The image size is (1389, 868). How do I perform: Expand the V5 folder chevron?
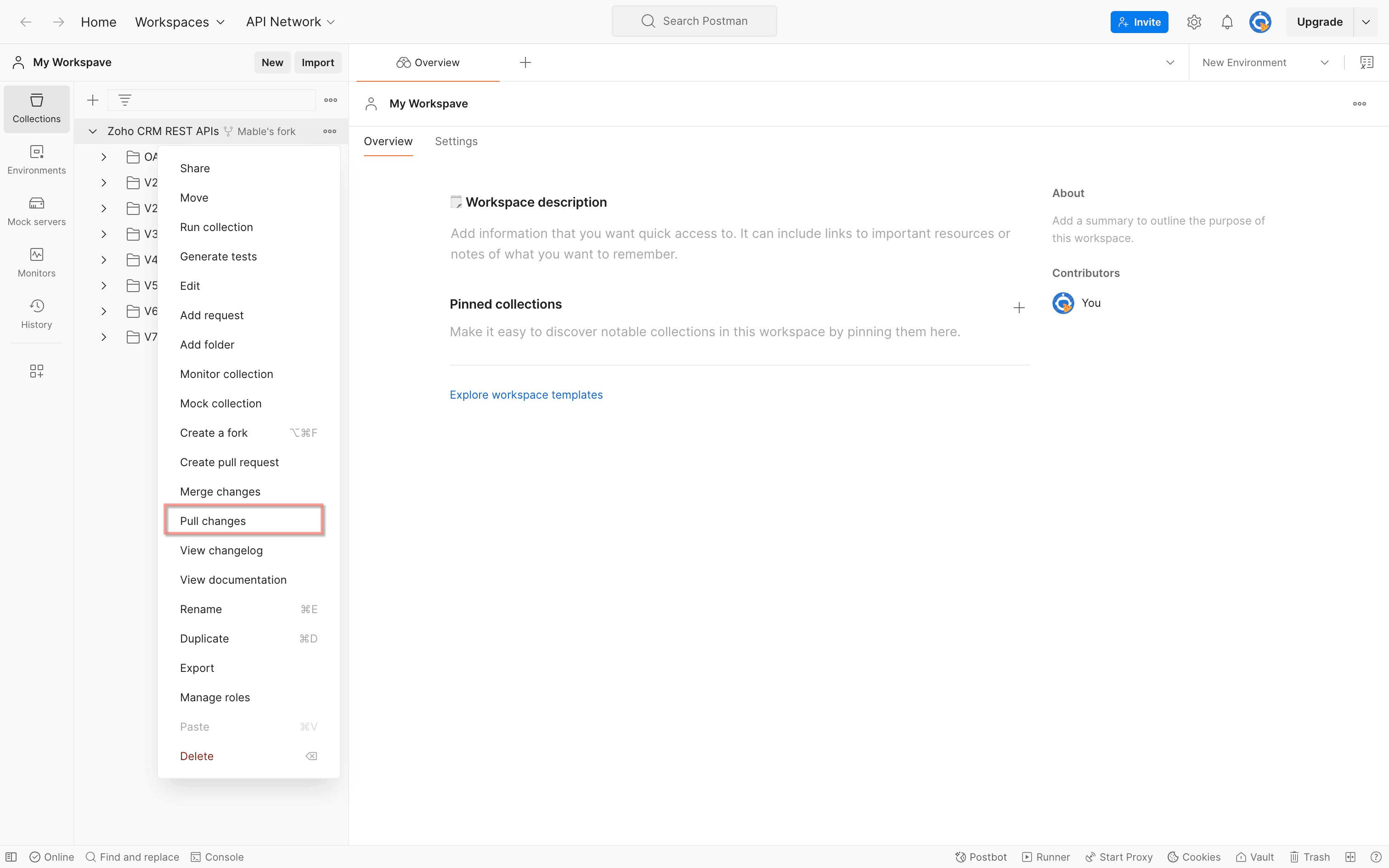click(104, 285)
